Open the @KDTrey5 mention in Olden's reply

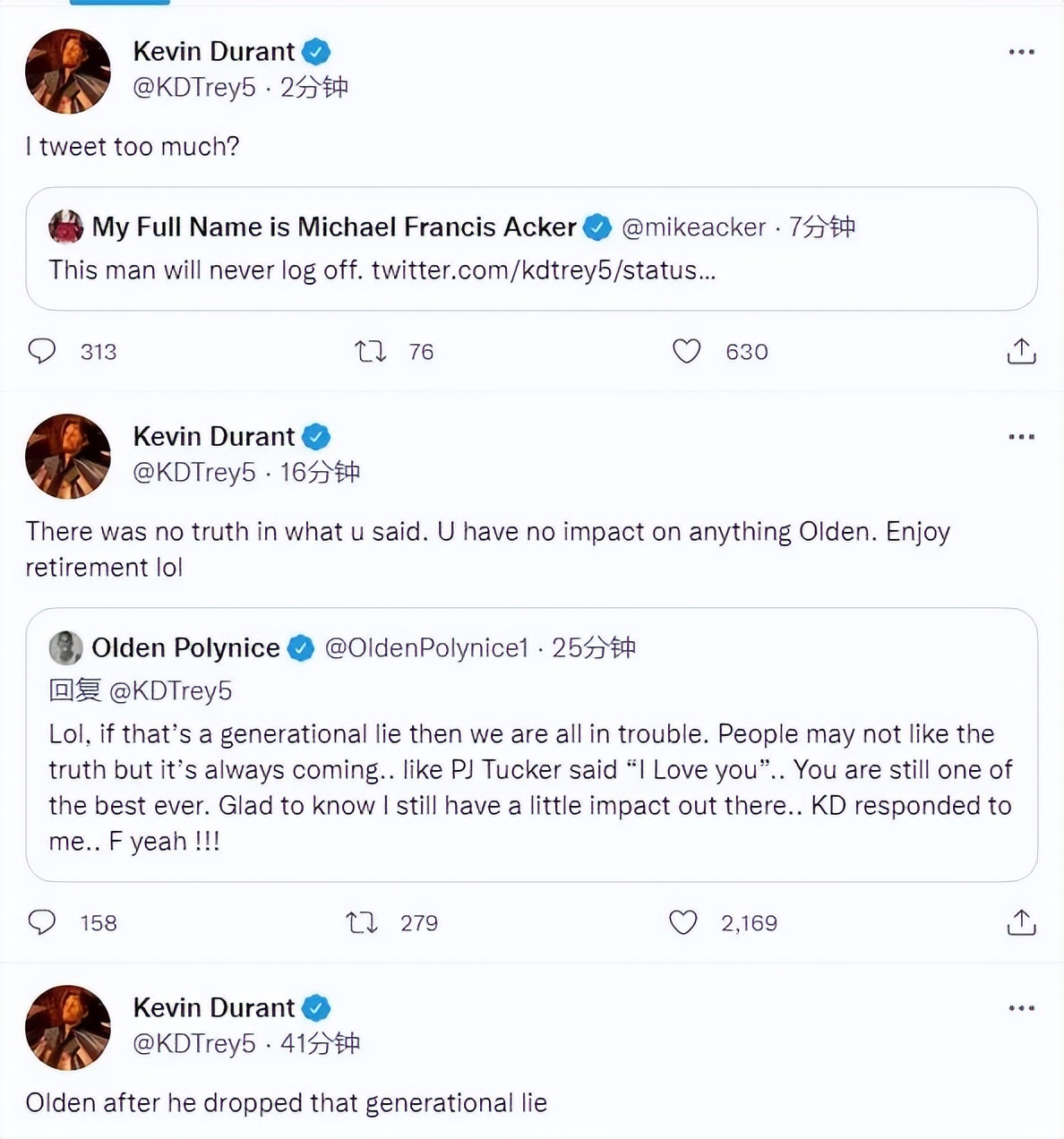170,690
